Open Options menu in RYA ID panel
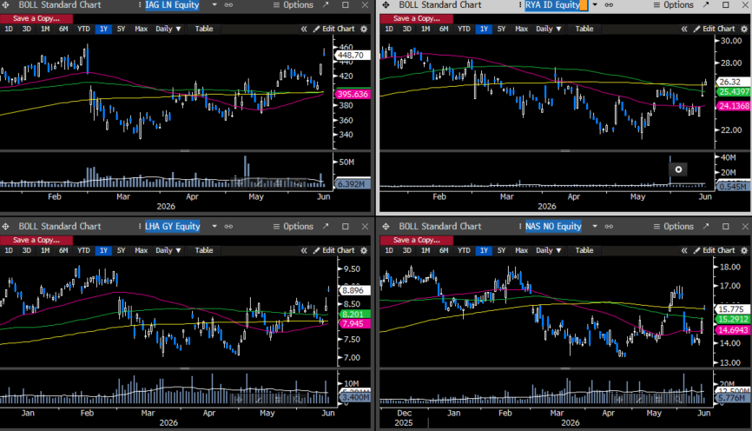Viewport: 752px width, 431px height. pos(673,5)
